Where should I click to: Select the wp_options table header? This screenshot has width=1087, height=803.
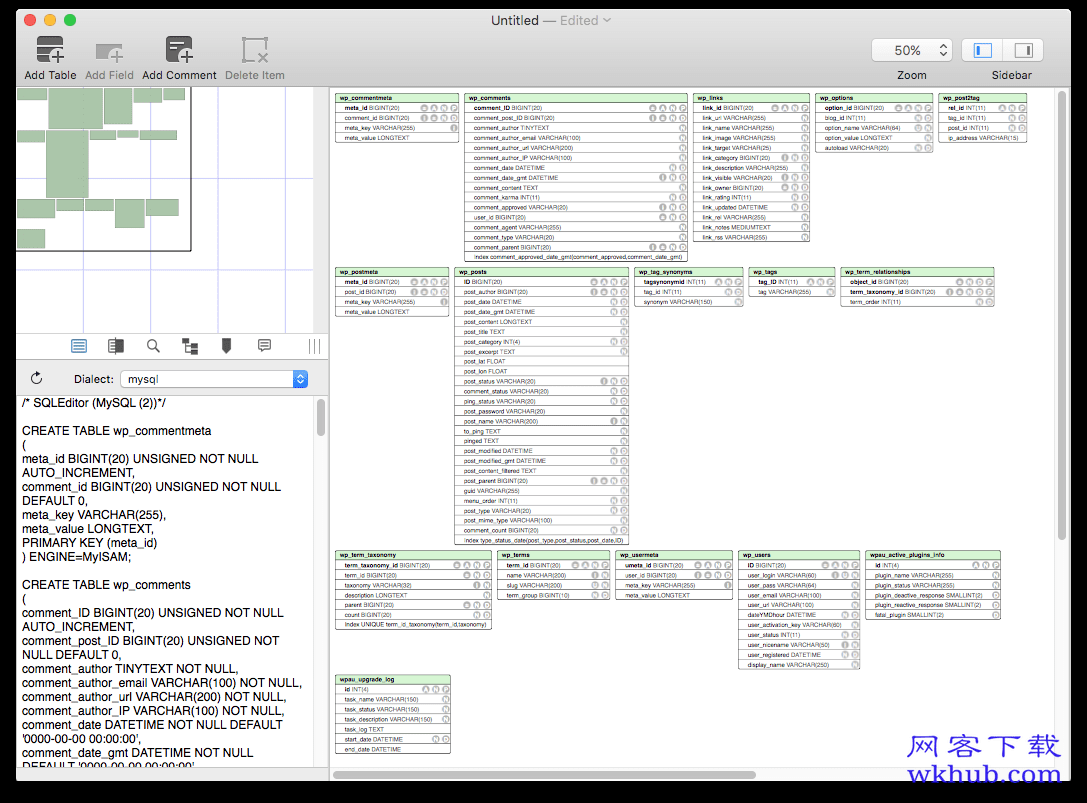pos(873,98)
